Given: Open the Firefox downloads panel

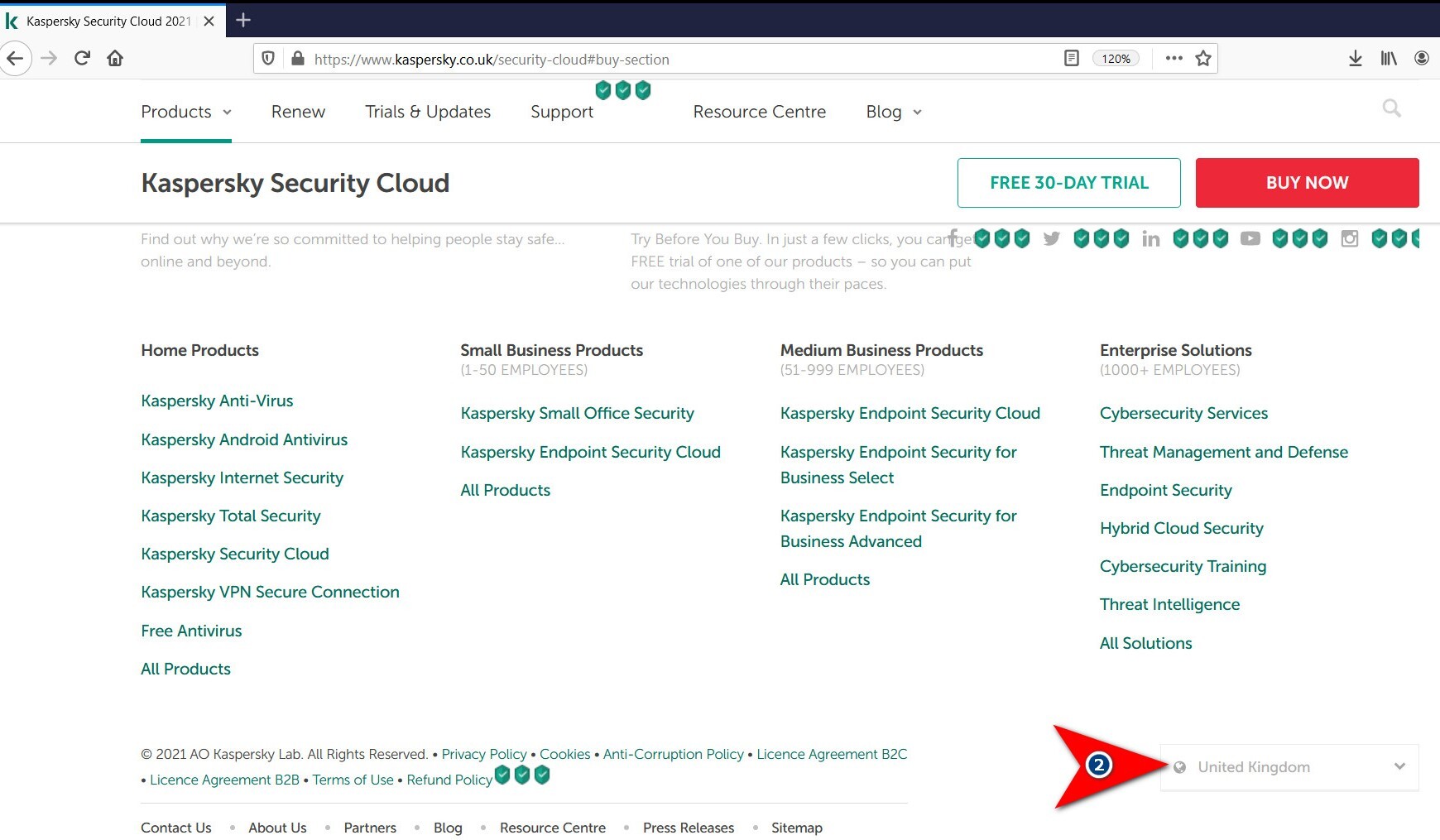Looking at the screenshot, I should point(1355,58).
